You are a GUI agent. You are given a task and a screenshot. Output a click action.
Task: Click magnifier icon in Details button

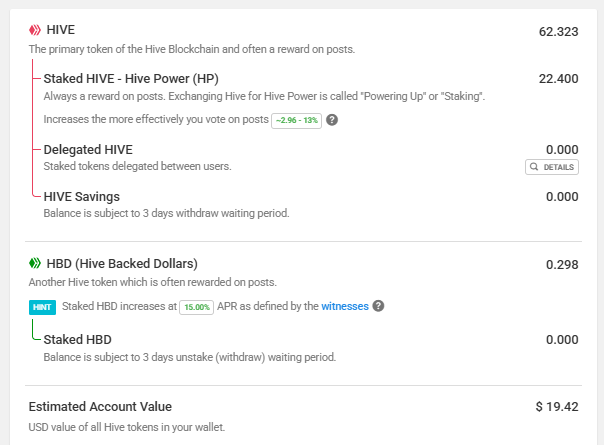tap(534, 167)
